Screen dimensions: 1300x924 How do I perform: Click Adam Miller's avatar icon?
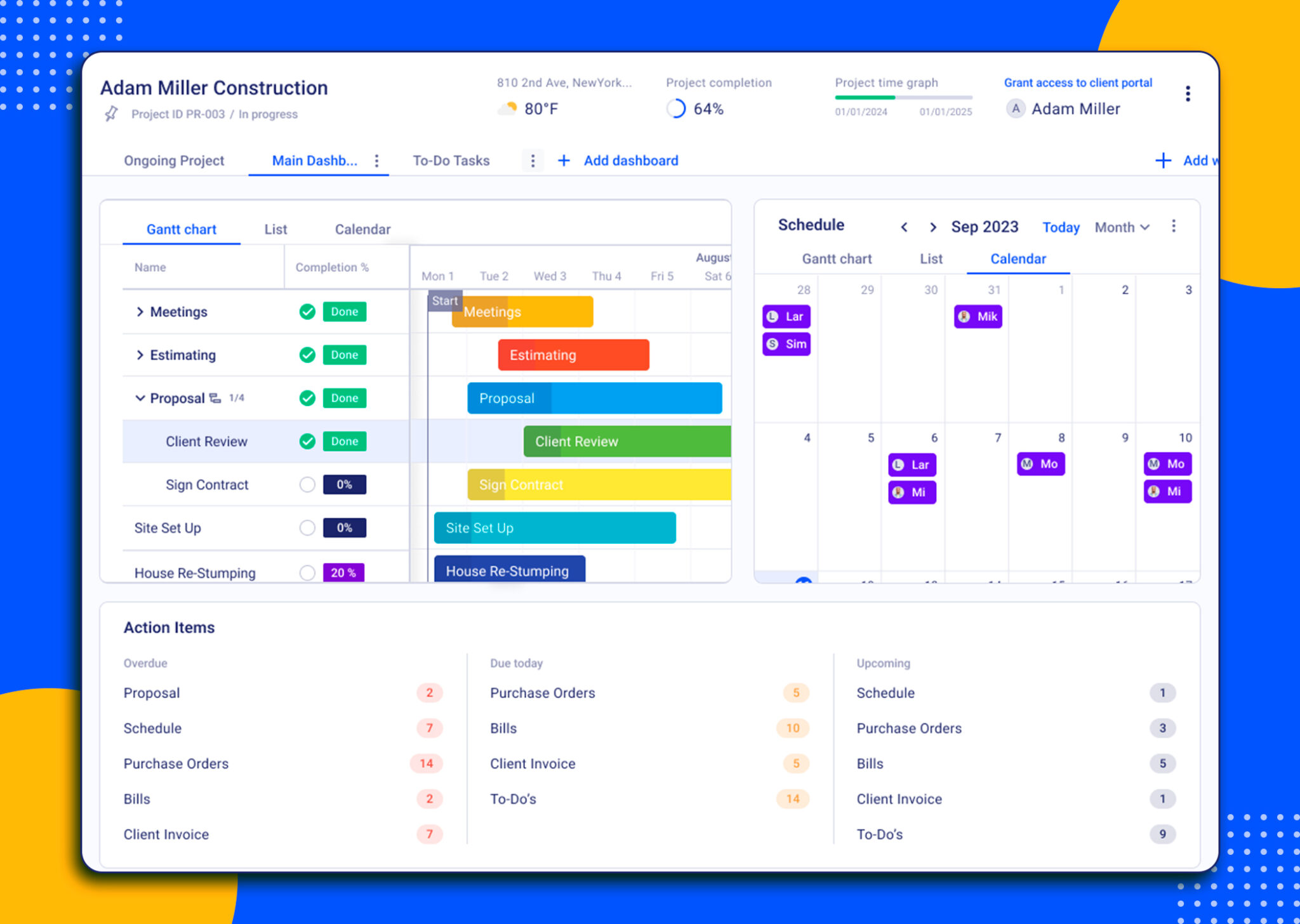(x=1016, y=109)
